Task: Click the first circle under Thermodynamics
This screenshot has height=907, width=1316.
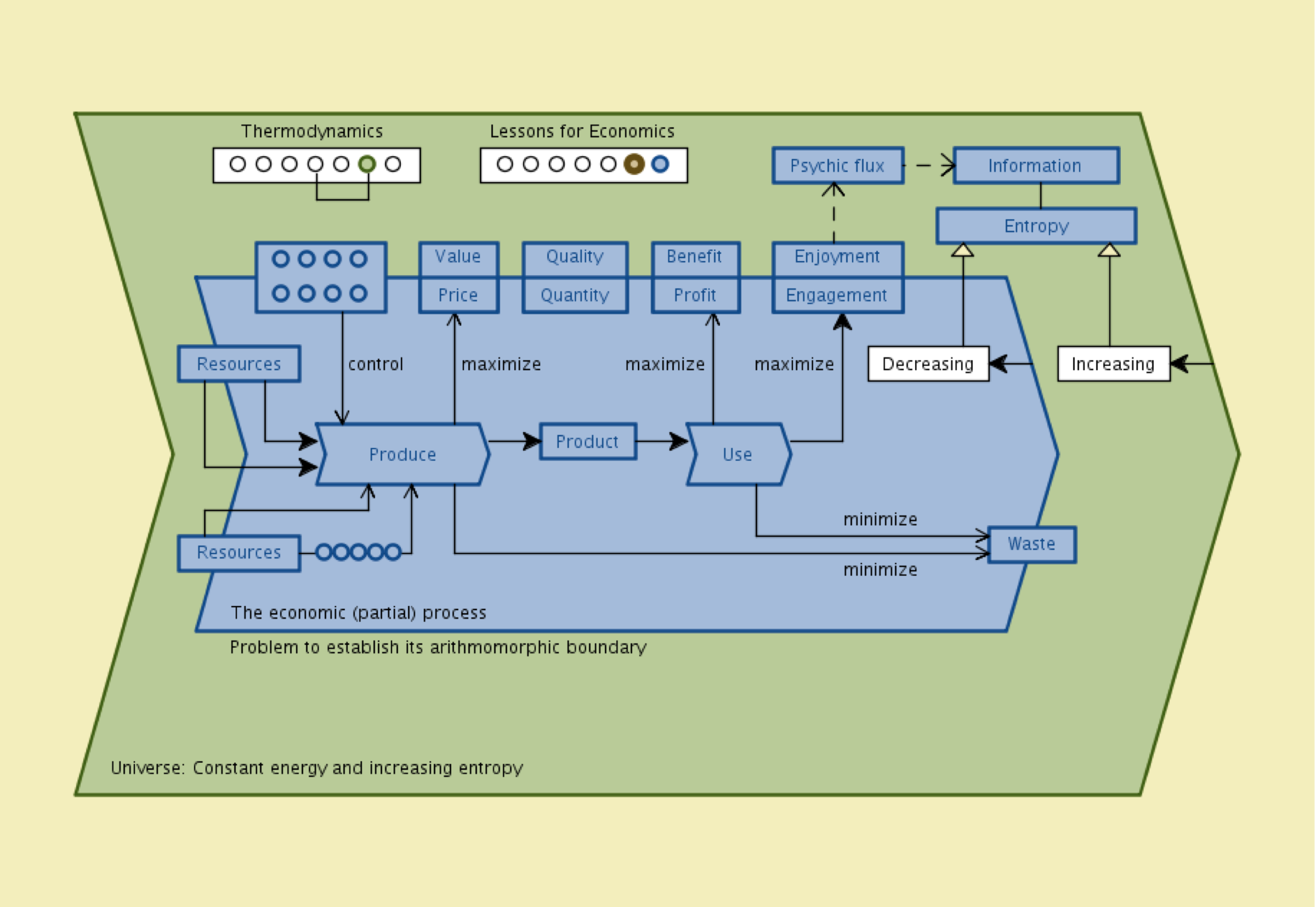Action: (237, 165)
